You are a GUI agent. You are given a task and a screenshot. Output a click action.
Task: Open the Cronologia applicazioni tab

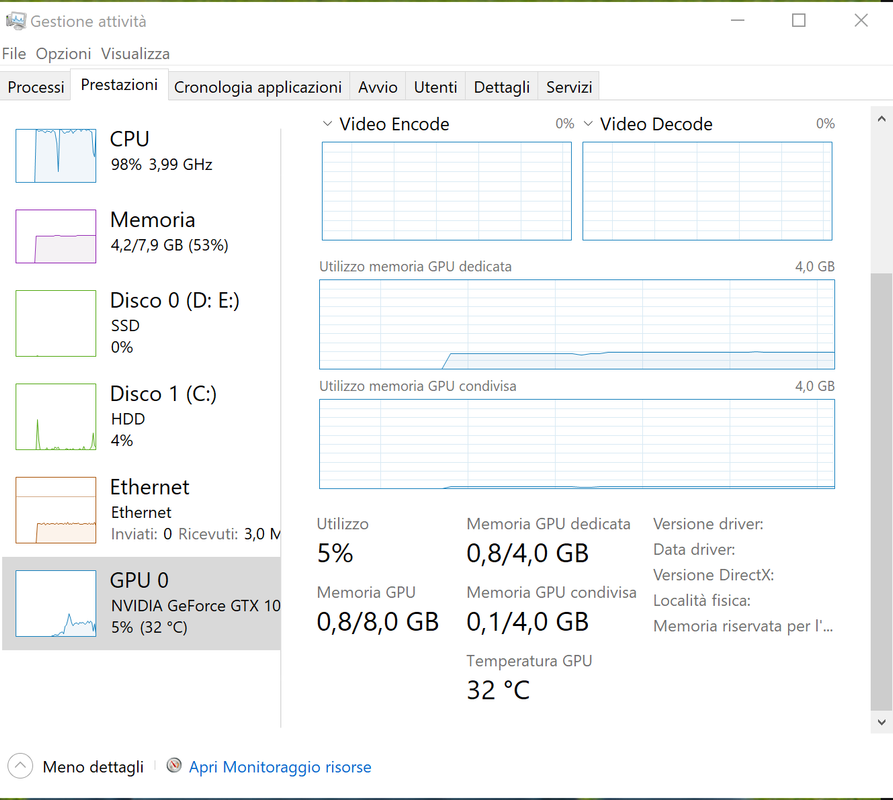pos(258,87)
